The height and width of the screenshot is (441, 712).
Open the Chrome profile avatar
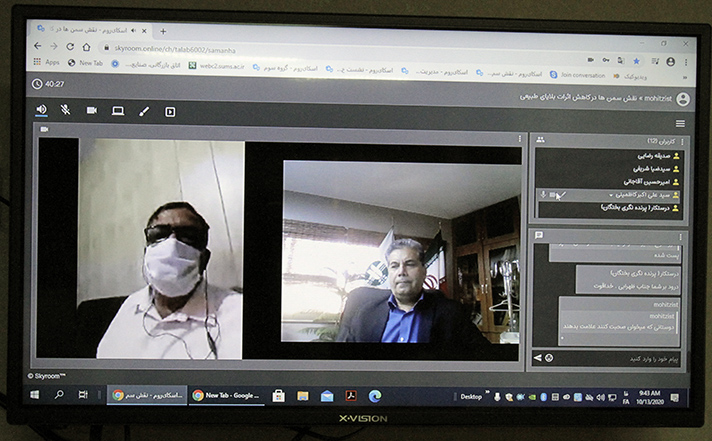670,62
